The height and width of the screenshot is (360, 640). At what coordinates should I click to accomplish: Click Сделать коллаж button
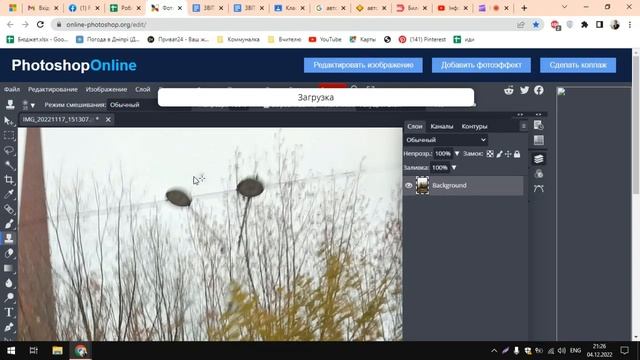click(x=578, y=65)
